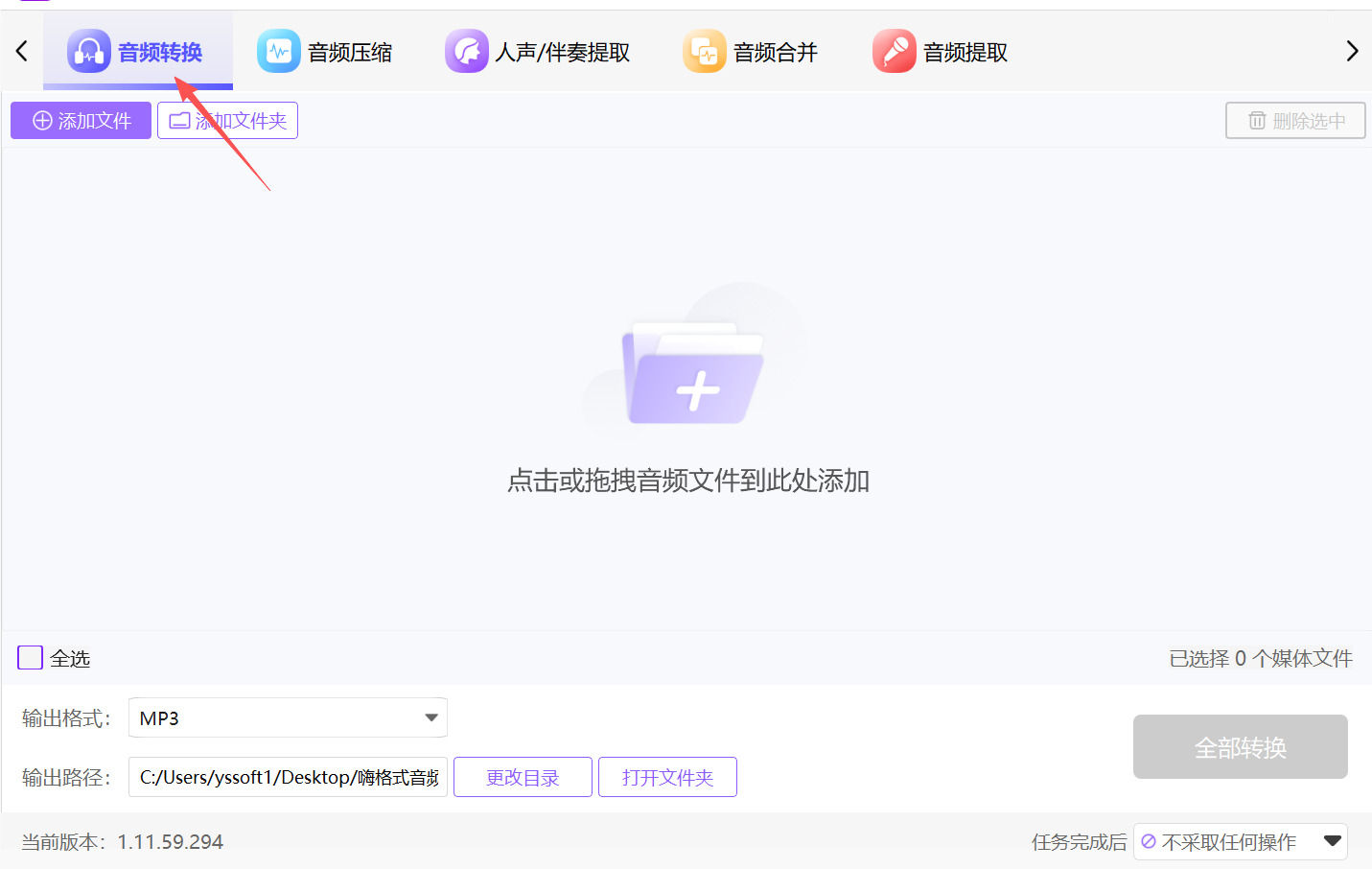
Task: Click the 音频转换 headphone icon
Action: coord(89,52)
